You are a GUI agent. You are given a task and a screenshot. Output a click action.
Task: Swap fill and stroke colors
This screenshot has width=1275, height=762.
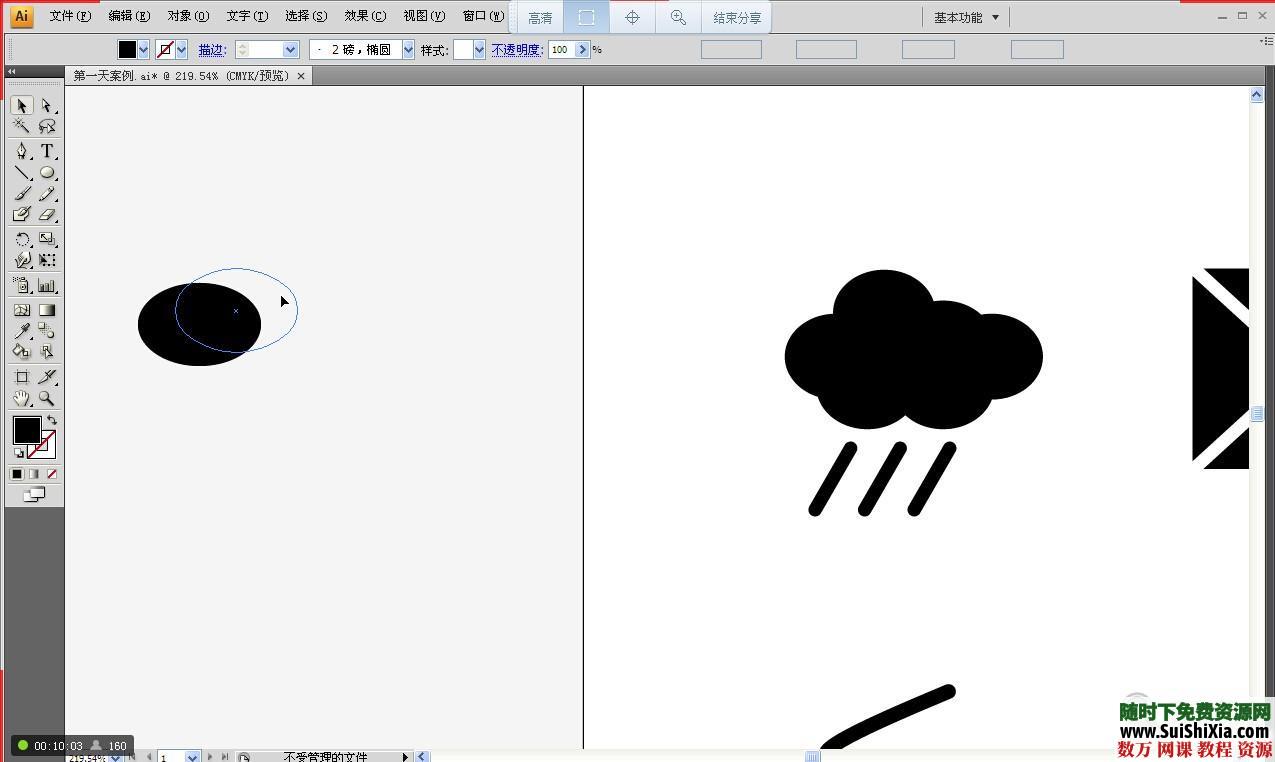click(x=52, y=420)
